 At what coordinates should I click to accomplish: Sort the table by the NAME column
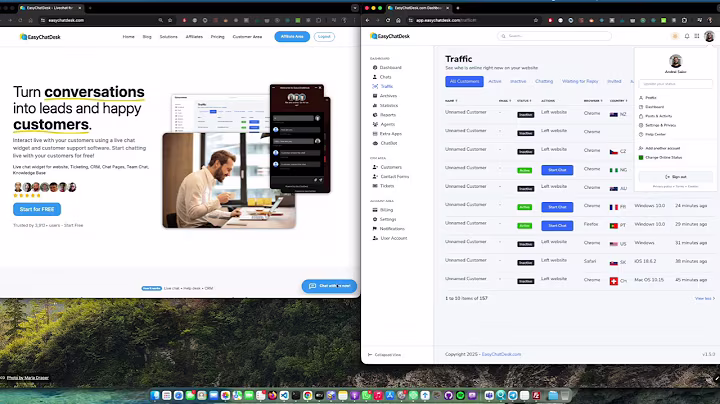click(451, 101)
